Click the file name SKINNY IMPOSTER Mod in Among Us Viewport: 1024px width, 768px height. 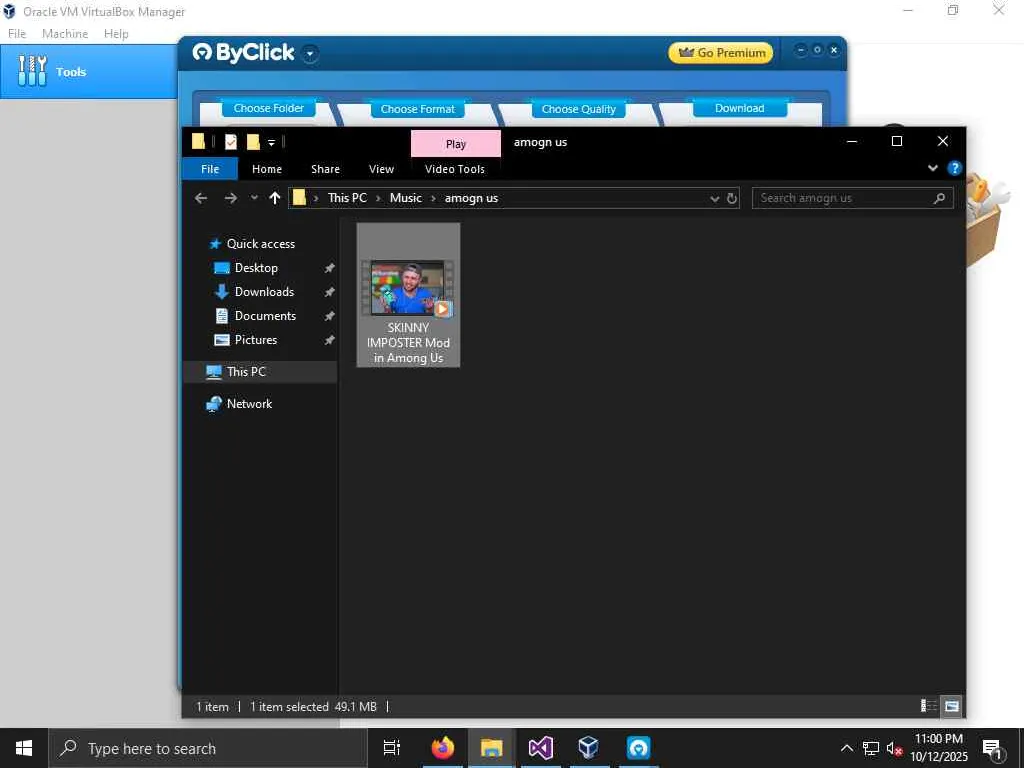point(408,343)
